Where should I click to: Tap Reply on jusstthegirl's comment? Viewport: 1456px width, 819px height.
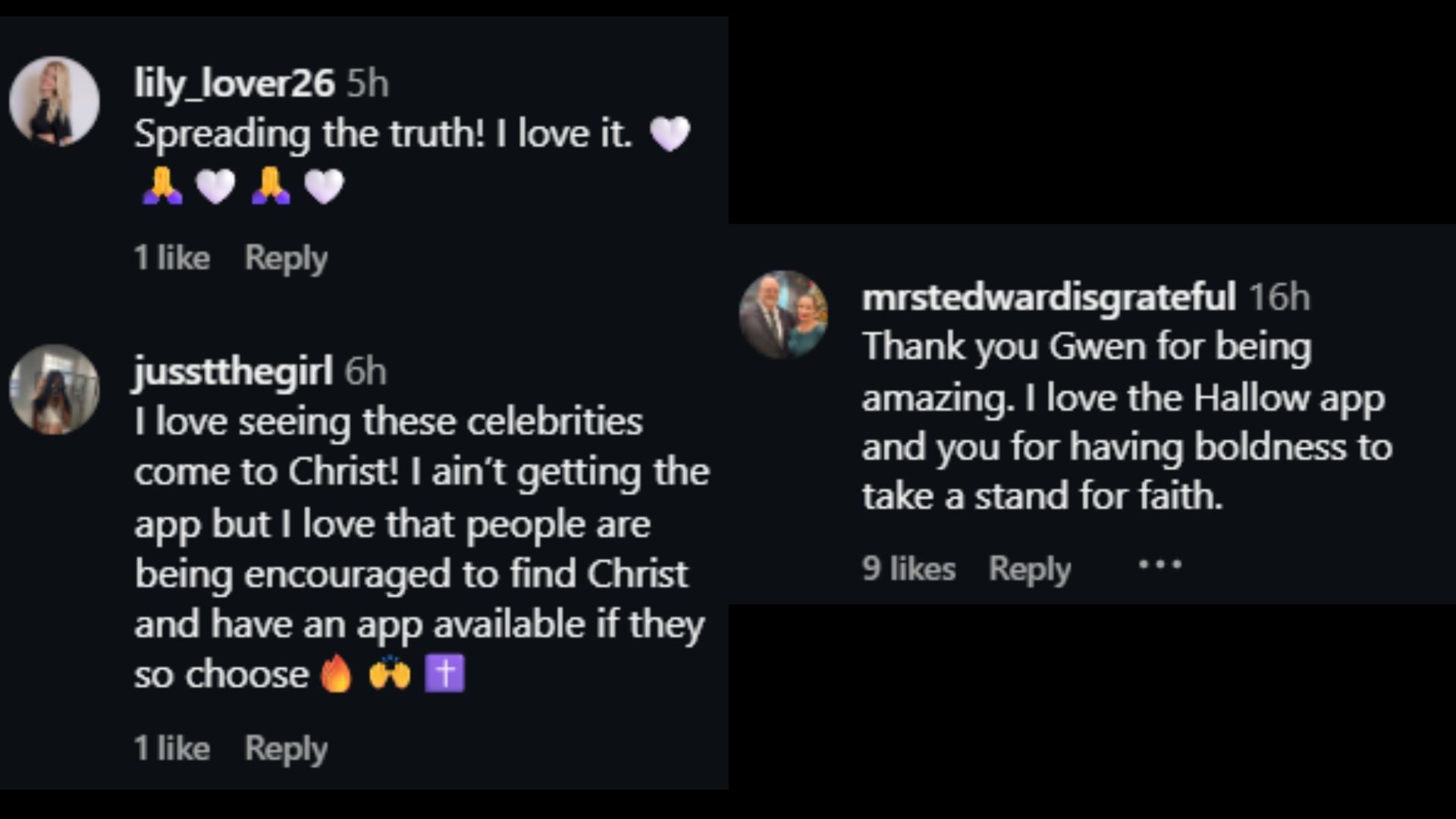(285, 748)
